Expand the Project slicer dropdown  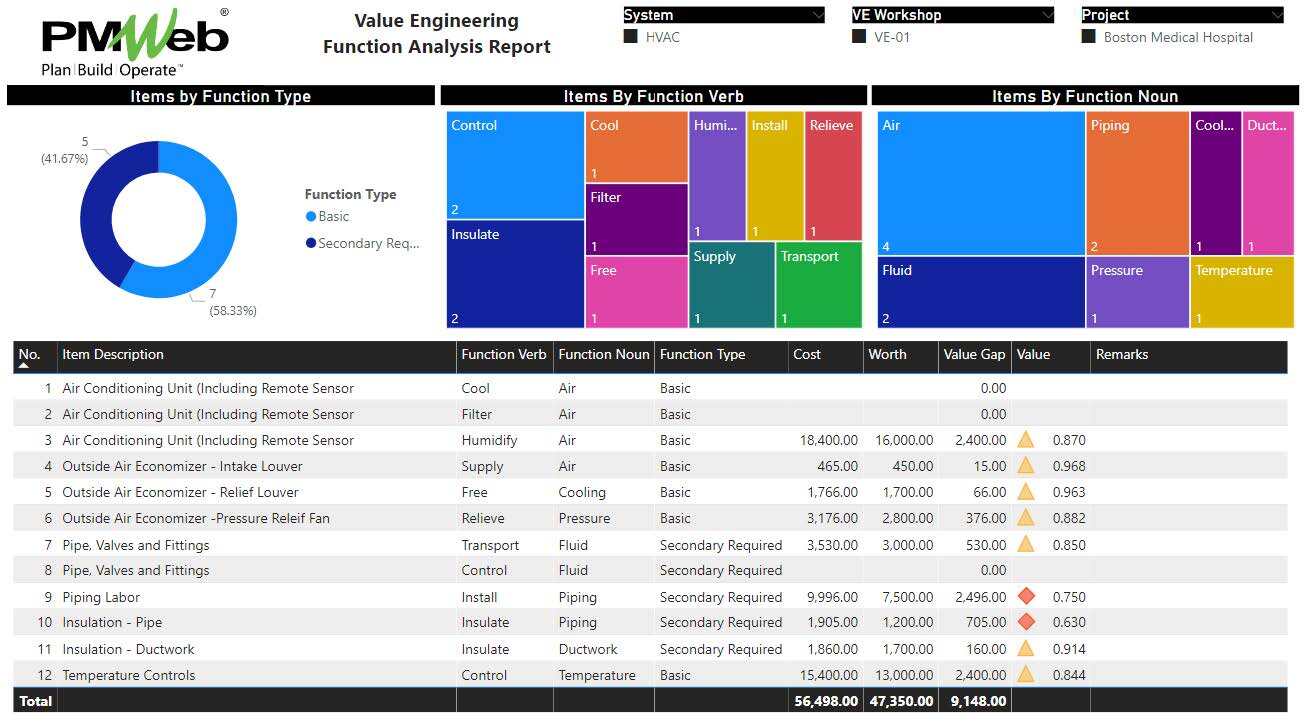(x=1276, y=15)
